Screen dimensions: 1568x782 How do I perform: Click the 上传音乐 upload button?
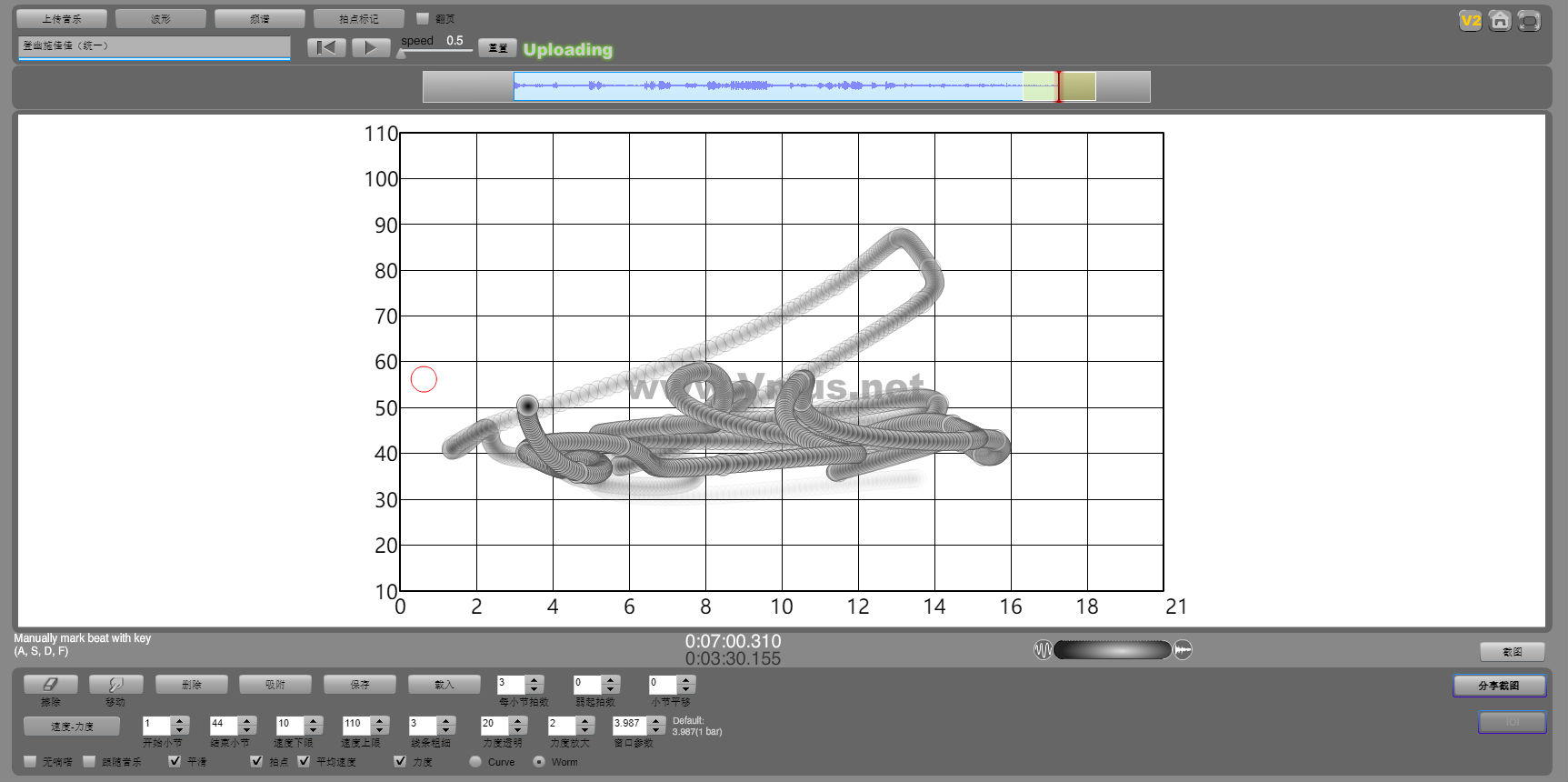[62, 18]
